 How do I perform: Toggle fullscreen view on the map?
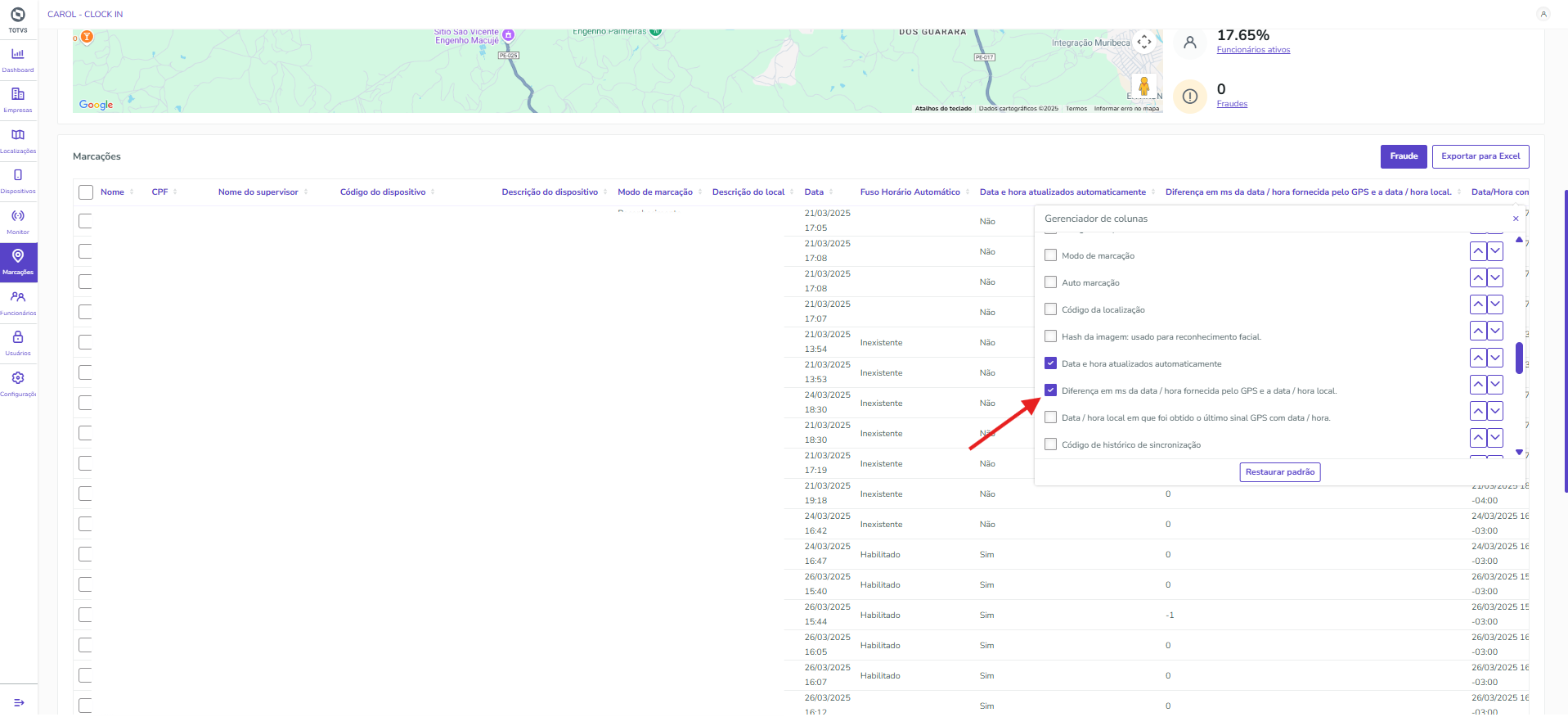(x=1144, y=42)
